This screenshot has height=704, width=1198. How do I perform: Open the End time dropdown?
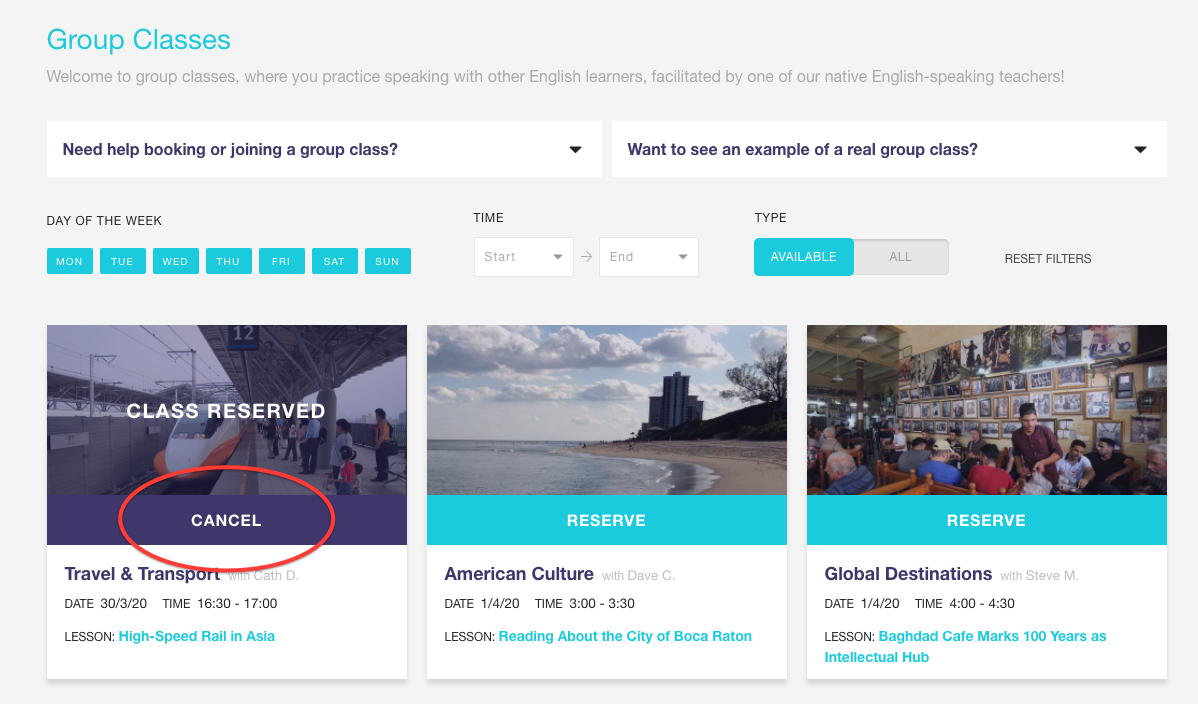[x=649, y=257]
